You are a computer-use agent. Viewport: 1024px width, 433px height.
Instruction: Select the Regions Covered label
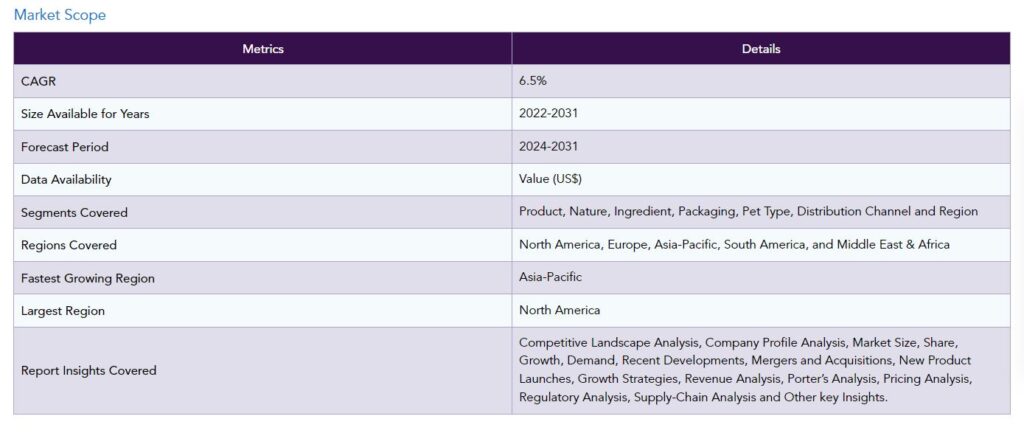69,245
